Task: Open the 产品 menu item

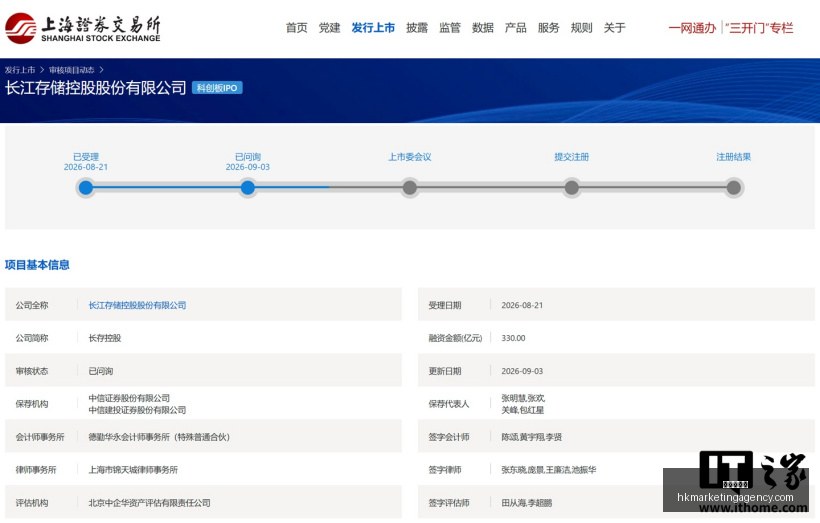Action: coord(516,28)
